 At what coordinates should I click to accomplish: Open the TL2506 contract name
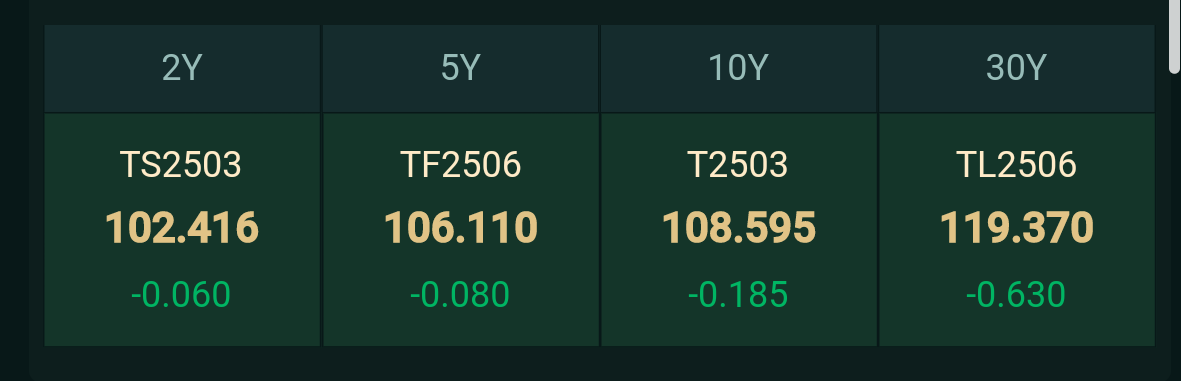[1016, 165]
